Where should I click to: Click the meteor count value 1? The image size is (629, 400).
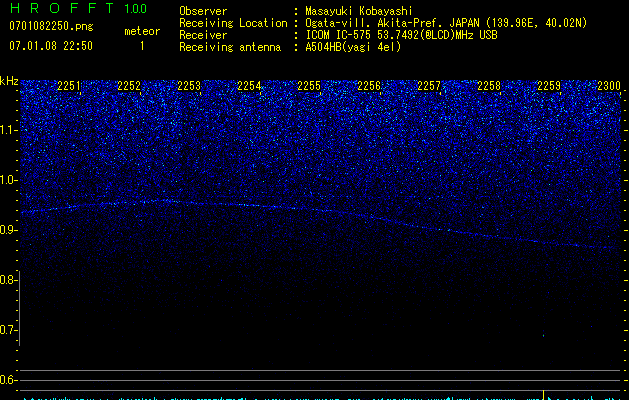click(x=141, y=46)
